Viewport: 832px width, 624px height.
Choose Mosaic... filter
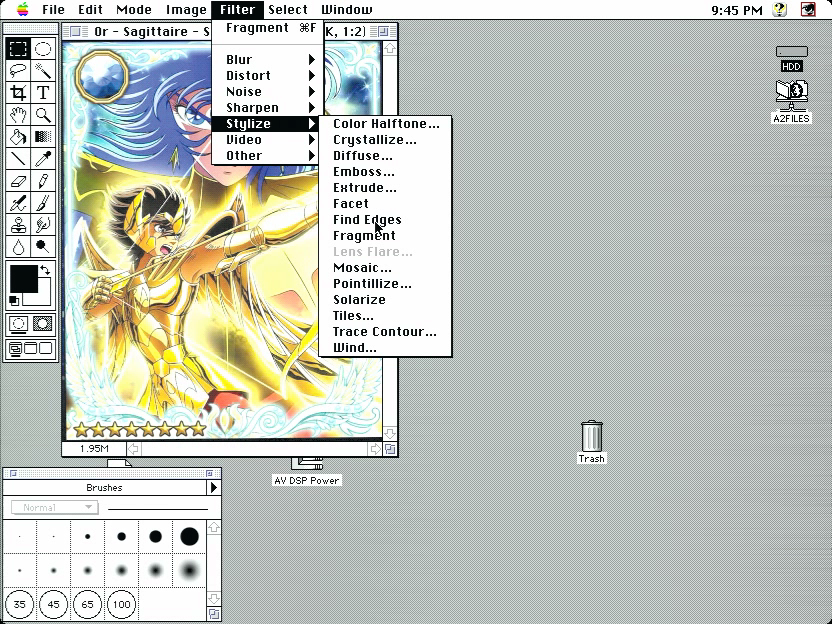click(386, 267)
